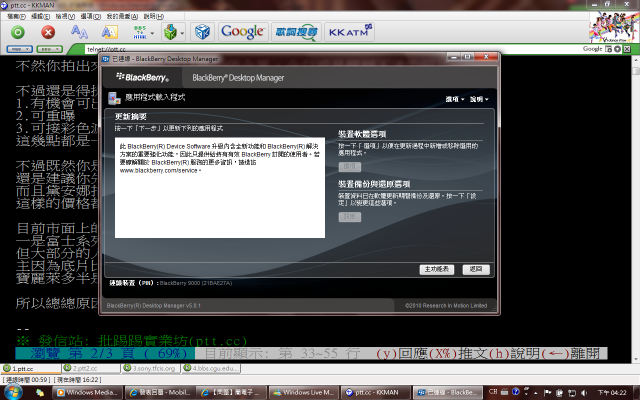Image resolution: width=640 pixels, height=400 pixels.
Task: Click the blue dice cube icon
Action: pyautogui.click(x=202, y=32)
